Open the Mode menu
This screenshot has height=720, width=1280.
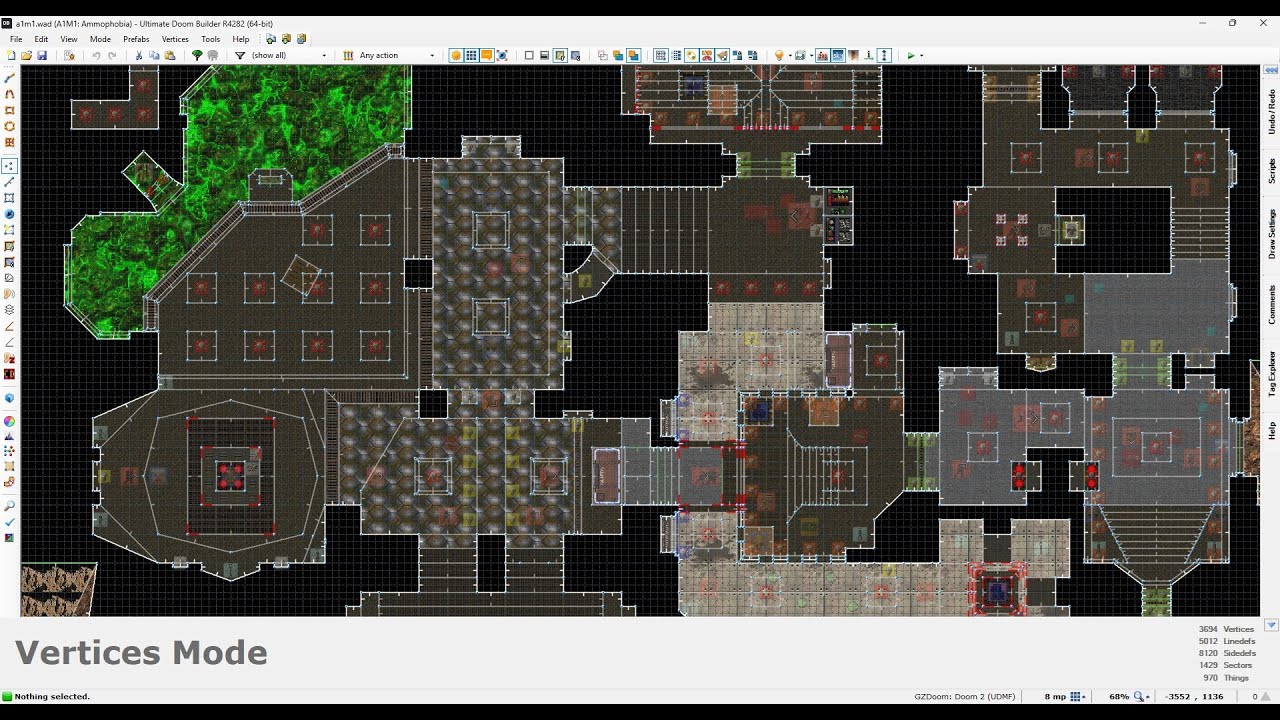tap(100, 39)
